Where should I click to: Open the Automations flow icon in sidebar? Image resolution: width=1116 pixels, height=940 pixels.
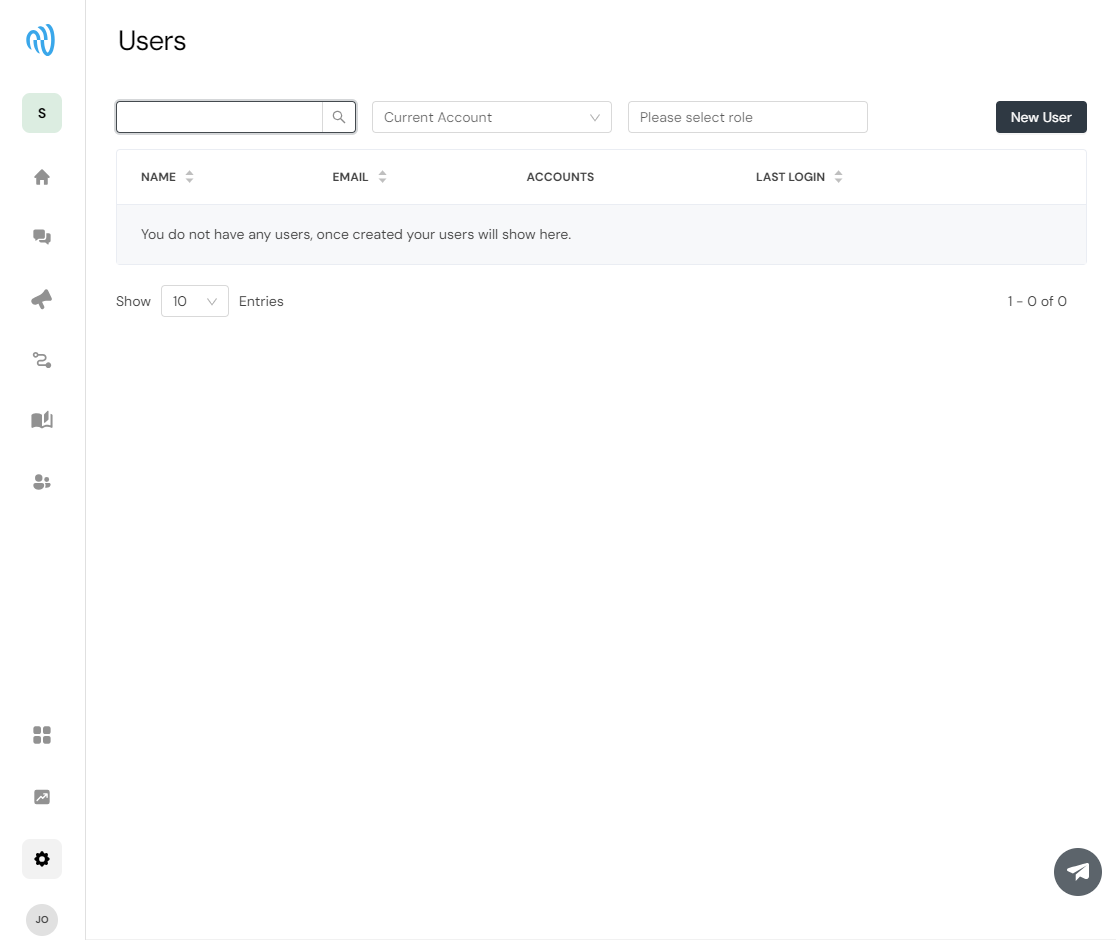[x=42, y=360]
